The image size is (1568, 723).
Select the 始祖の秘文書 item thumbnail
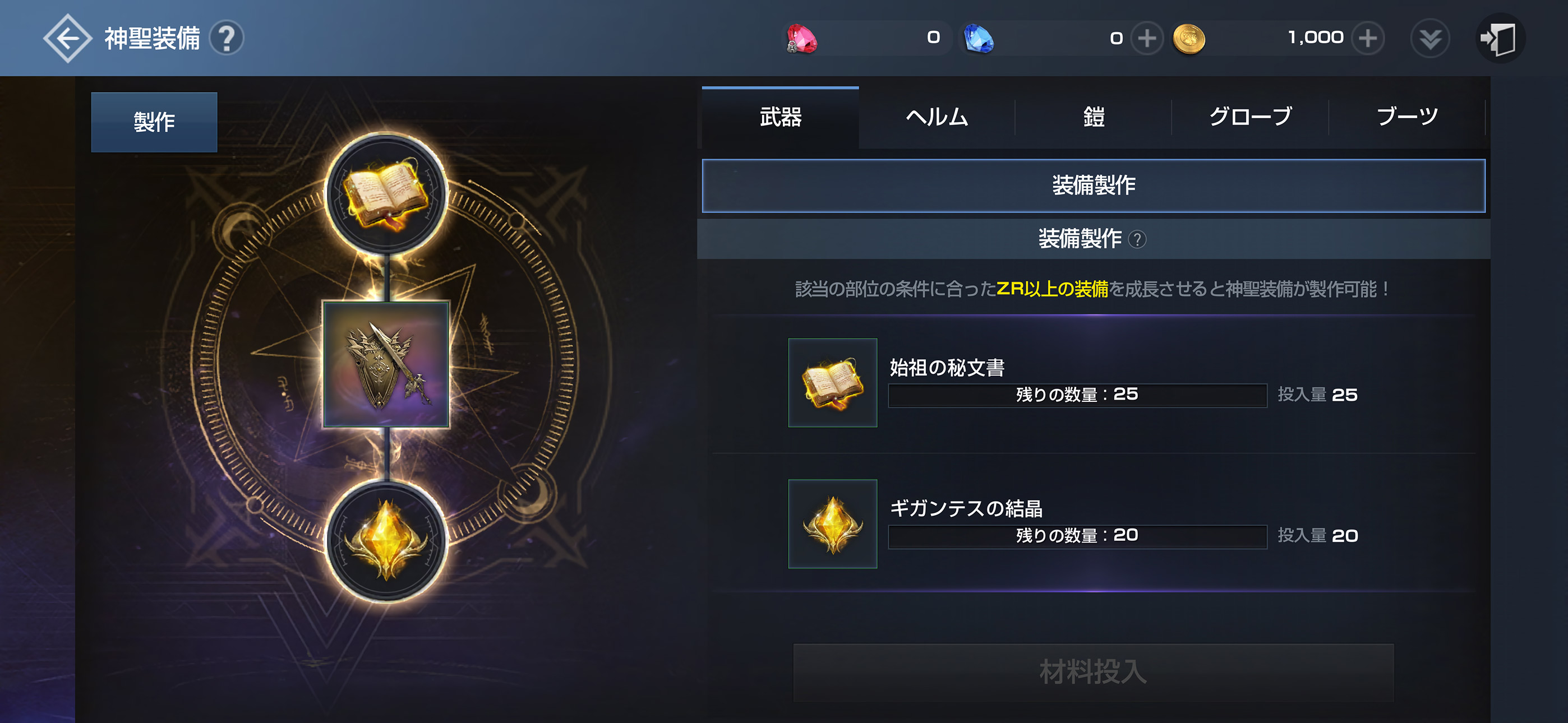tap(832, 383)
